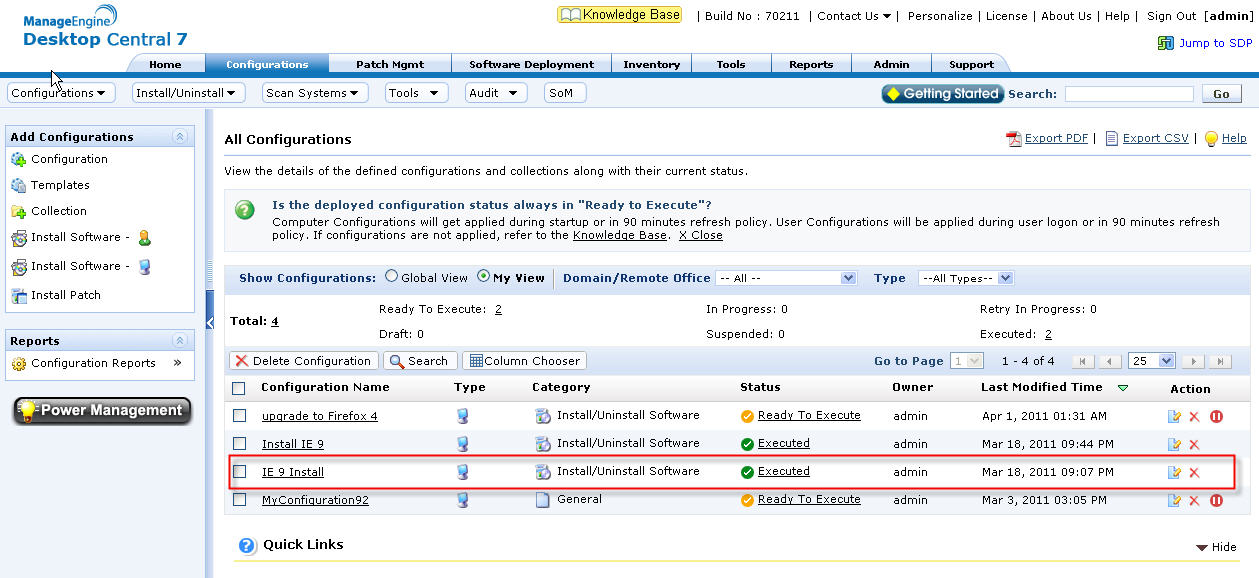
Task: Switch to the Home tab
Action: 165,64
